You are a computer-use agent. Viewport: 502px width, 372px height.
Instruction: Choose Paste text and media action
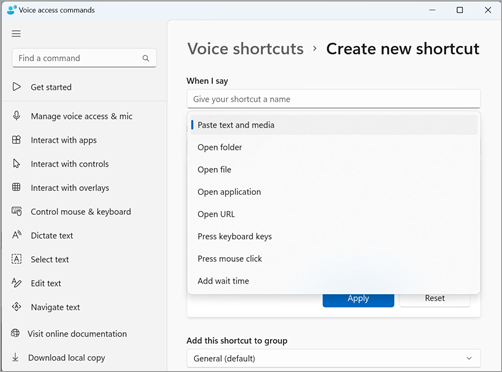tap(334, 125)
